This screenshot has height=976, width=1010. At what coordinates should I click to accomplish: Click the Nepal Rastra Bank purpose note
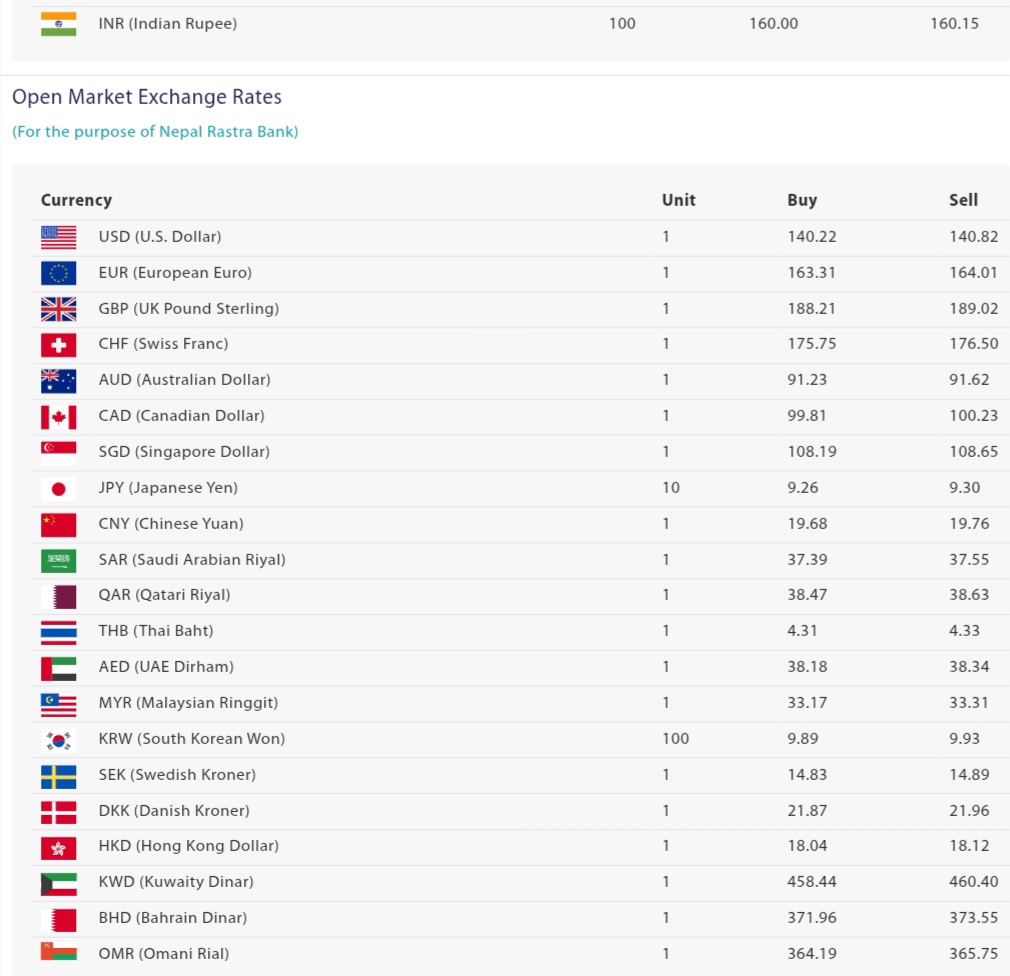pyautogui.click(x=155, y=131)
